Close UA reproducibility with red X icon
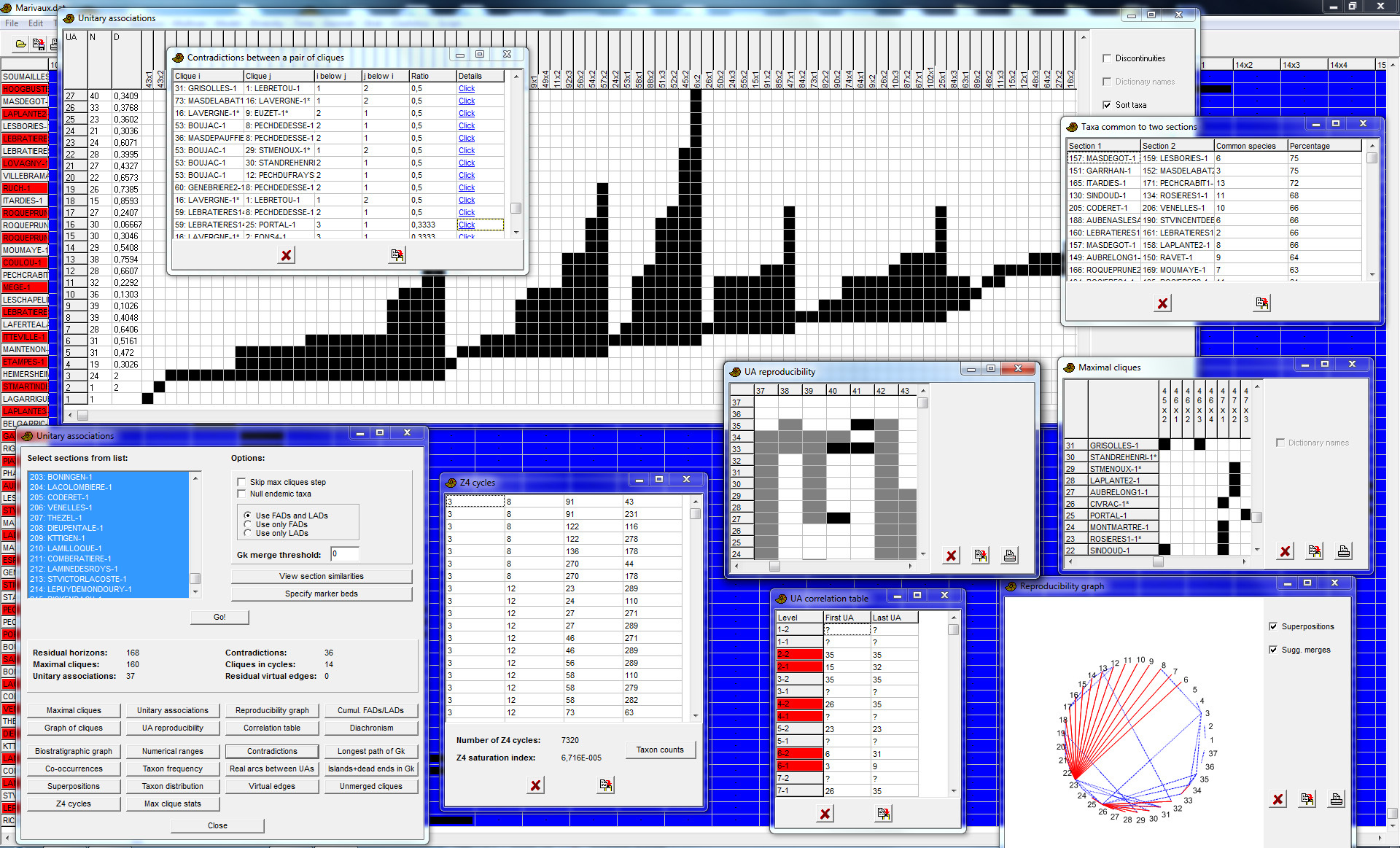Screen dimensions: 1400x848 951,556
